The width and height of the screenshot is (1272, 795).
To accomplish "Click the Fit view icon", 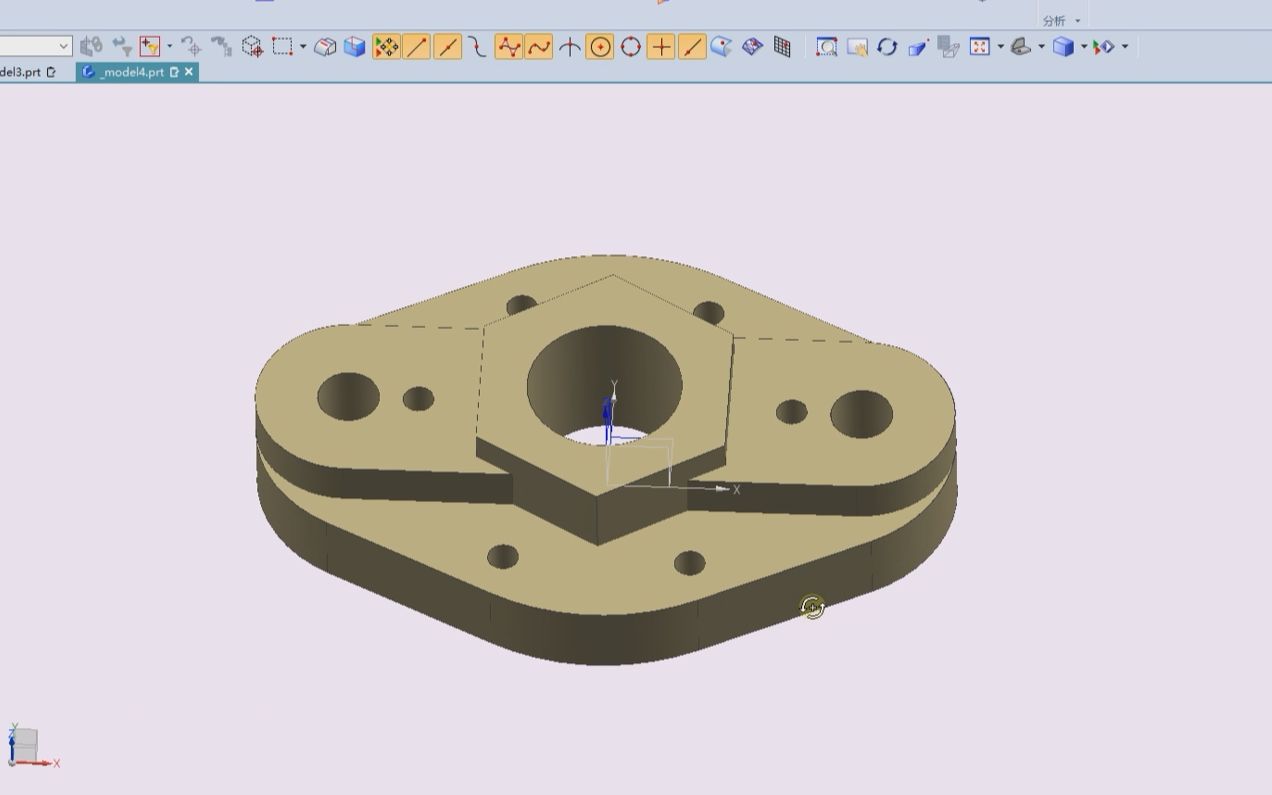I will click(x=979, y=47).
